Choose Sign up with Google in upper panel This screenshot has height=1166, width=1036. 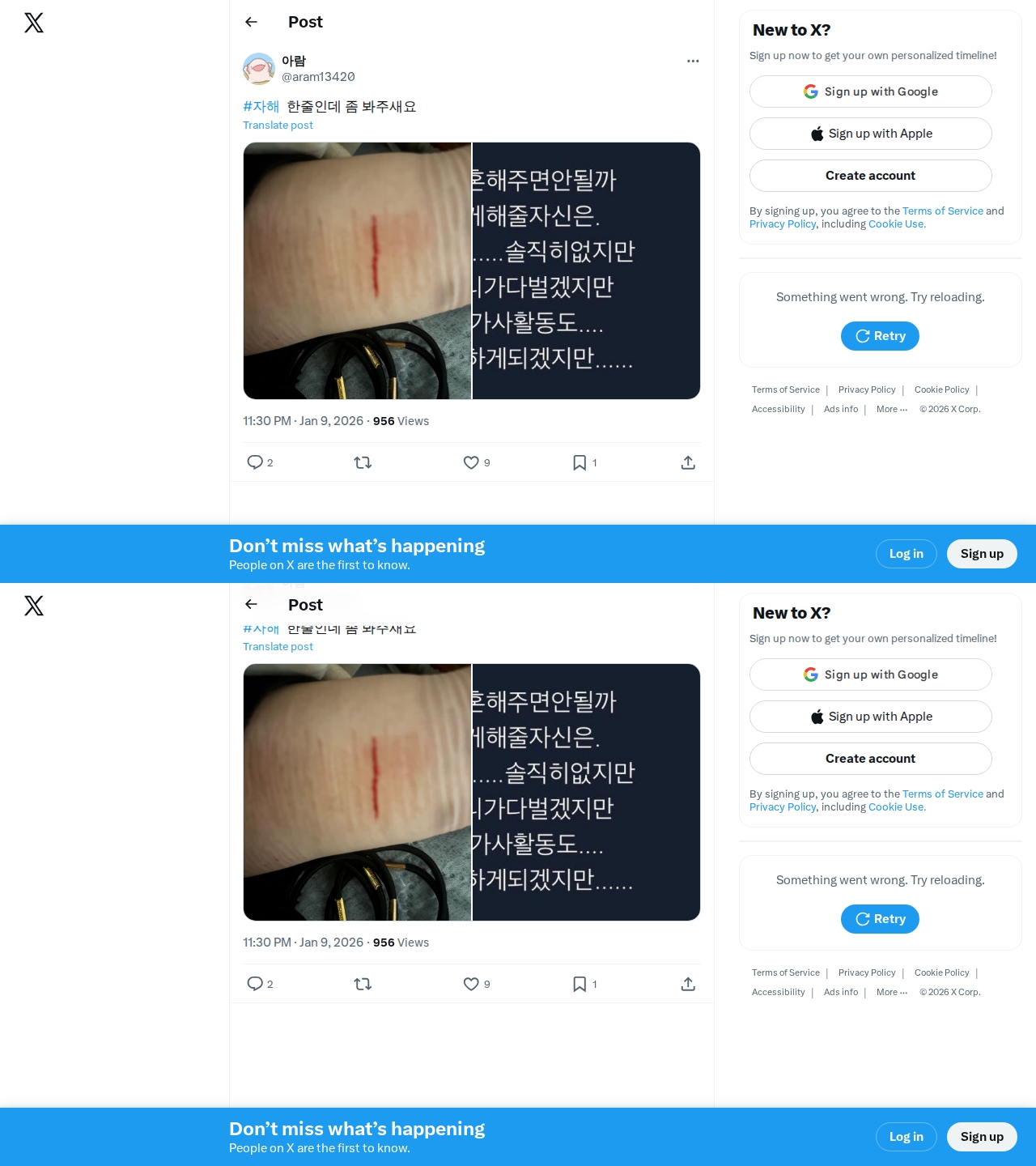coord(871,91)
